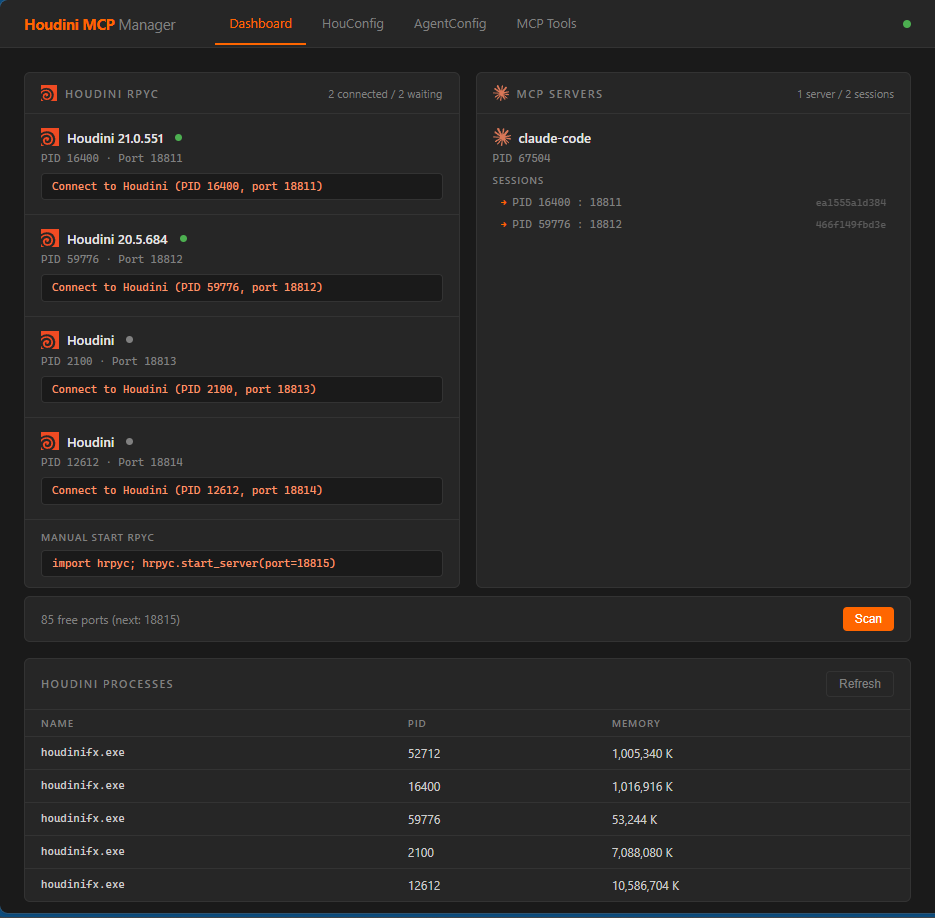Click the Houdini icon beside Houdini 20.5.684
This screenshot has height=918, width=935.
[49, 239]
